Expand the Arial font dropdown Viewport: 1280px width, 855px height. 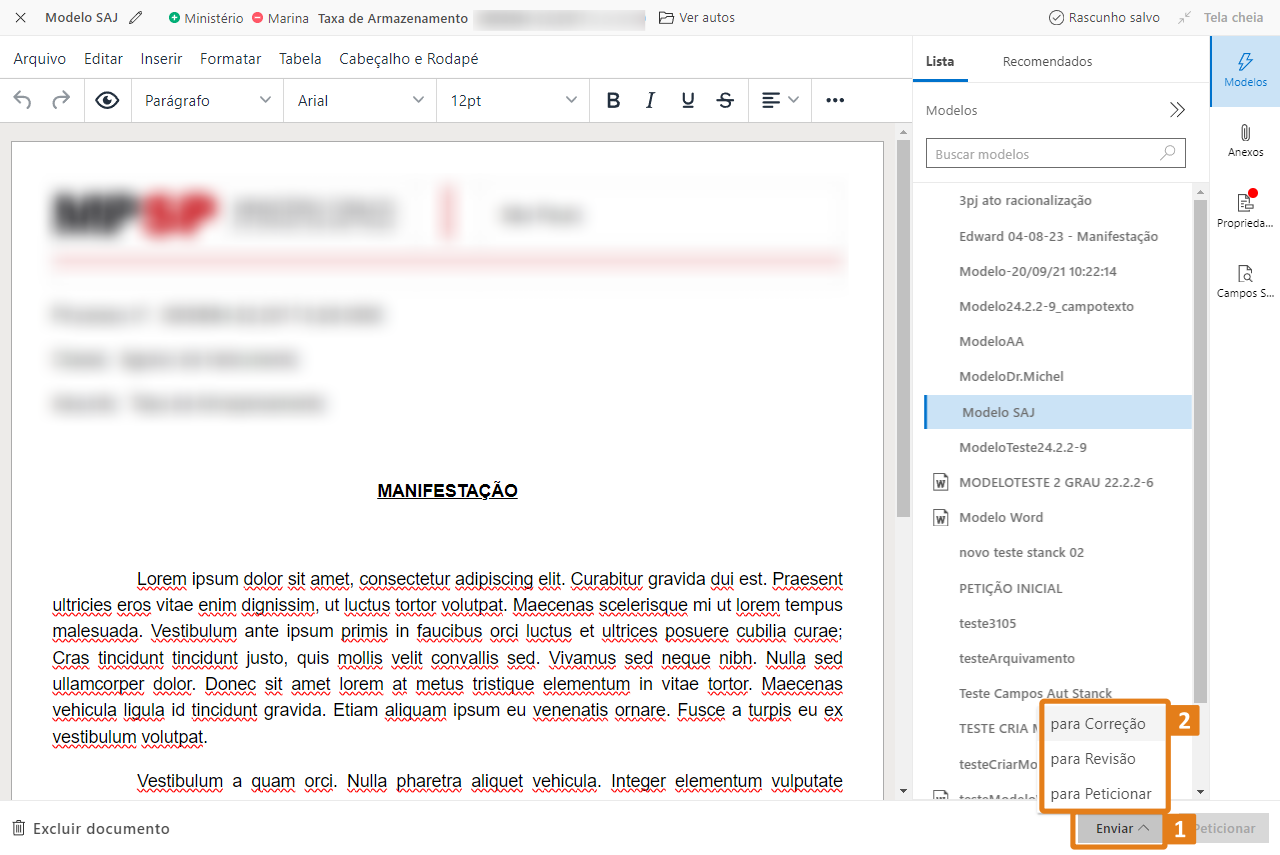click(360, 100)
